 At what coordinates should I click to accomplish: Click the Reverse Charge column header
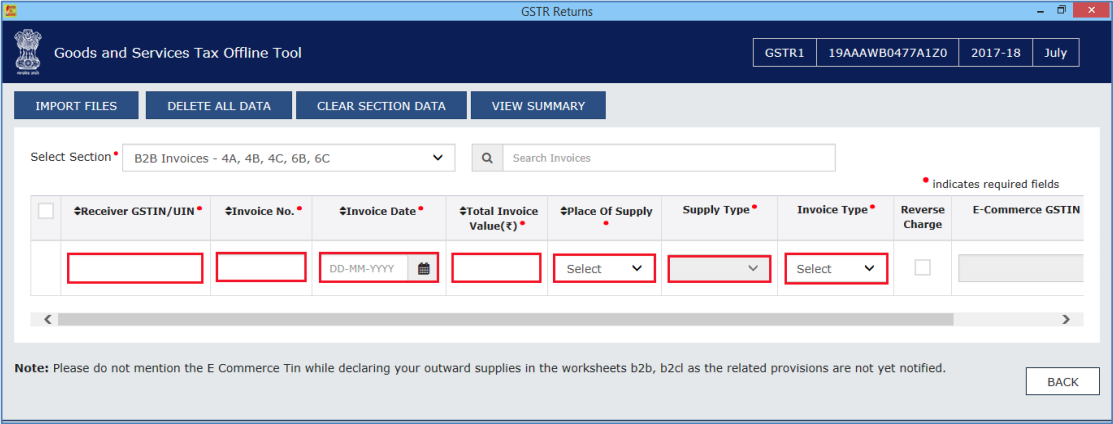point(922,217)
